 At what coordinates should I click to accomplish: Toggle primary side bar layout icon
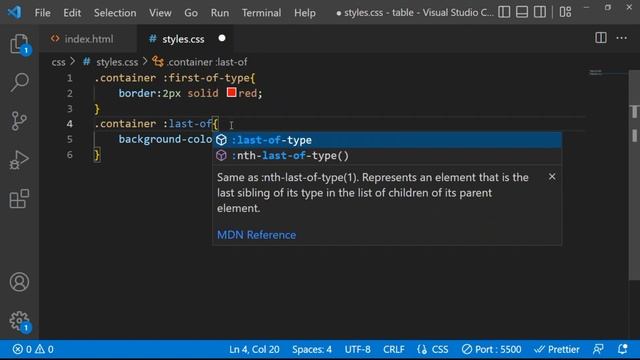click(504, 12)
